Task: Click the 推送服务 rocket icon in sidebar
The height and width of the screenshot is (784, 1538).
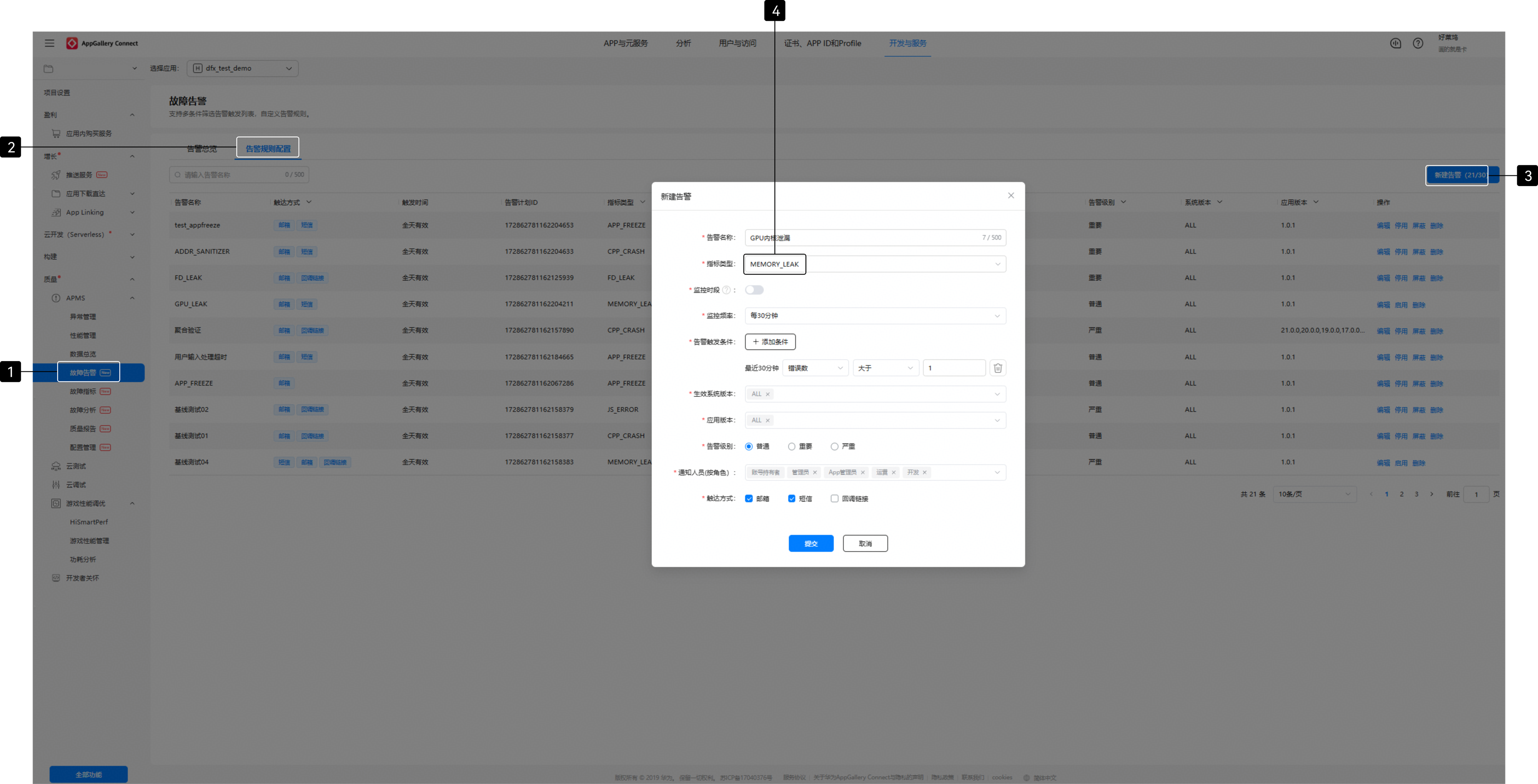Action: pos(55,175)
